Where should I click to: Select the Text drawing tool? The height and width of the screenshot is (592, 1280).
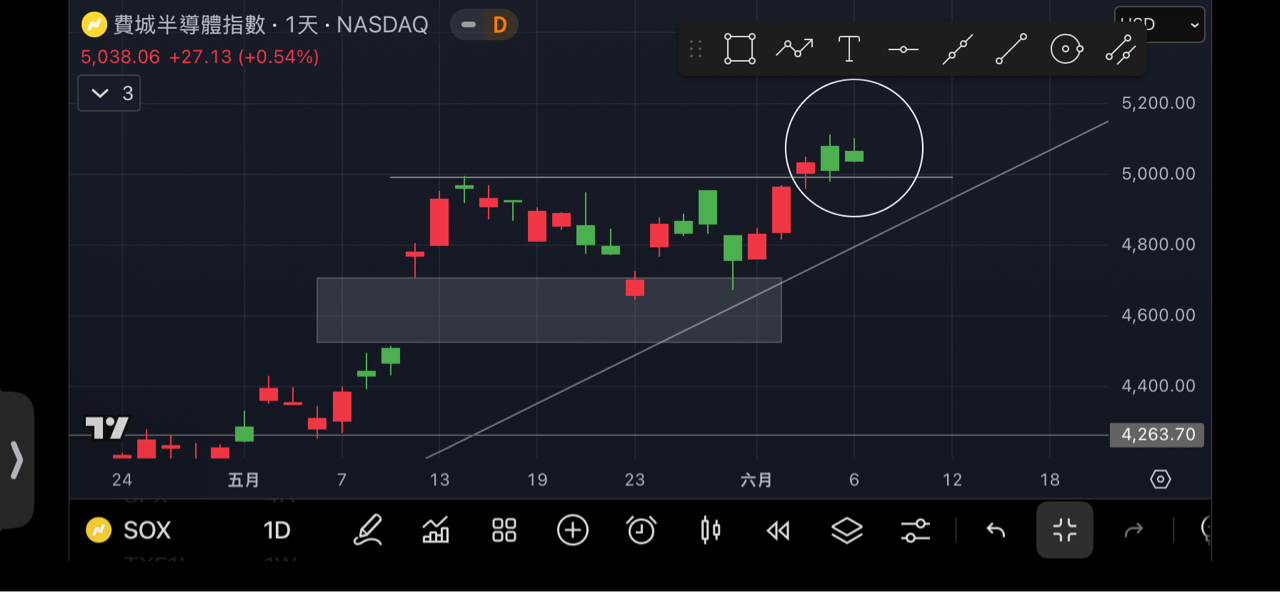(x=849, y=48)
